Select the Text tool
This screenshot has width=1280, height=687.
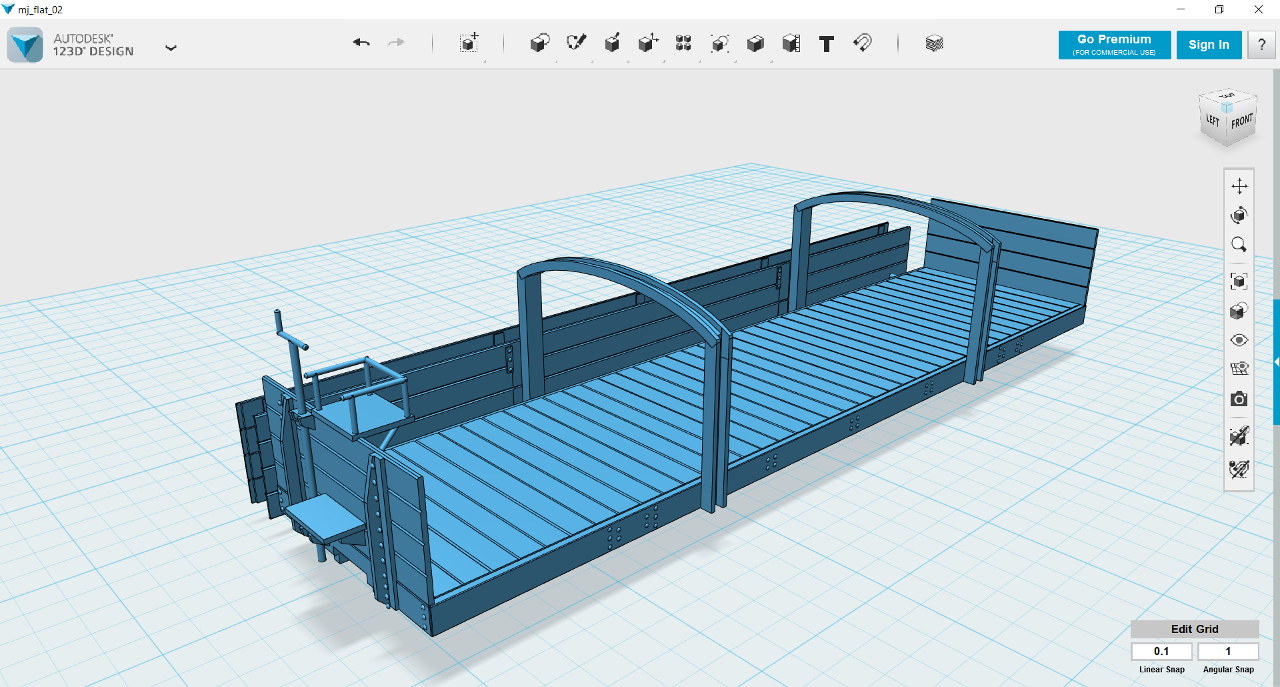[826, 44]
